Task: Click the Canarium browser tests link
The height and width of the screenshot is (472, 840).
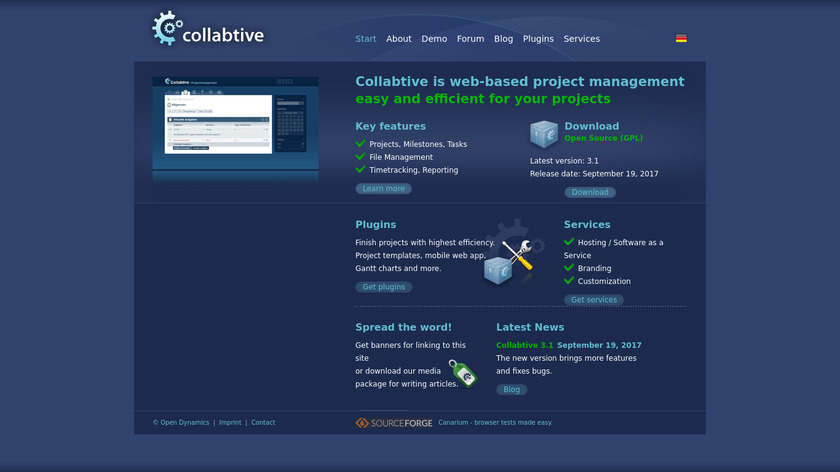Action: (495, 423)
